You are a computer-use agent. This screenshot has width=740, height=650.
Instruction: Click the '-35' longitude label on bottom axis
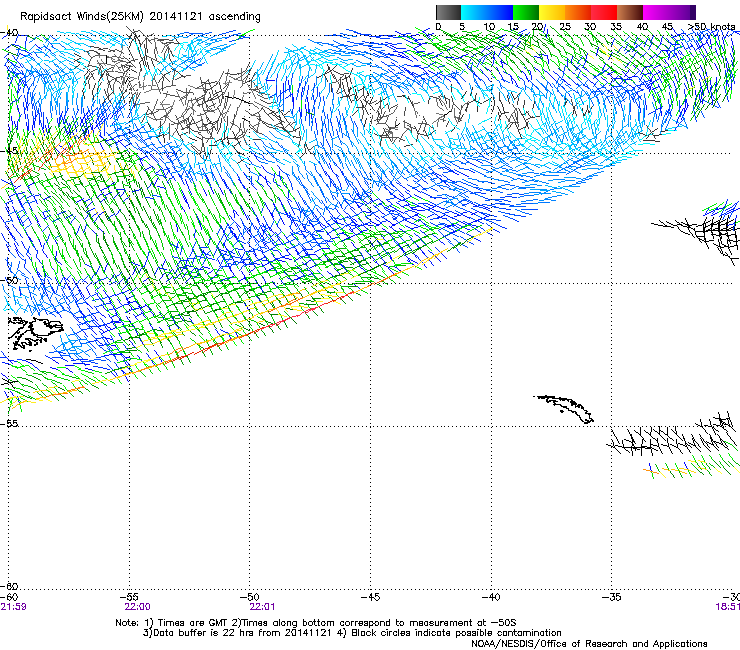pos(612,597)
